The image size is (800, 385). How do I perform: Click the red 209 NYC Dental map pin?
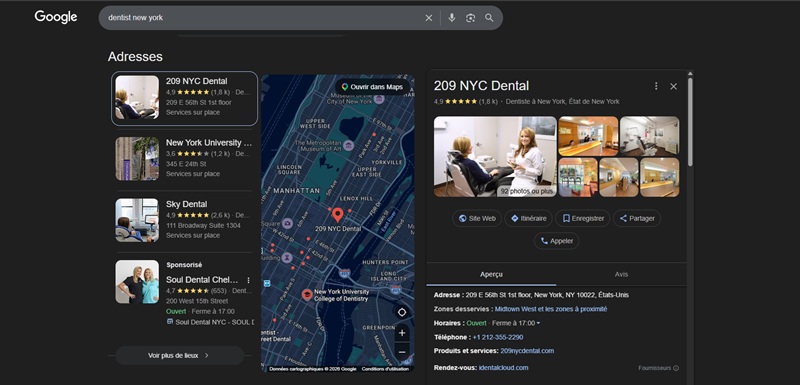point(337,214)
